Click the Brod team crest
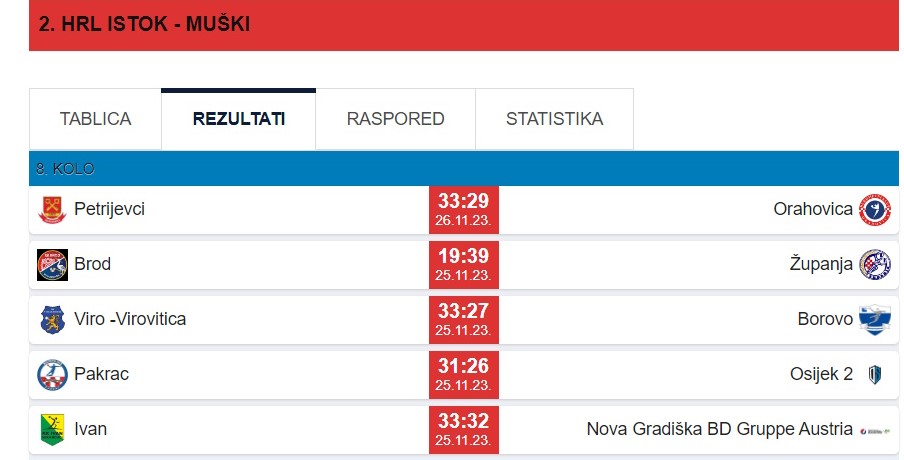 tap(52, 265)
